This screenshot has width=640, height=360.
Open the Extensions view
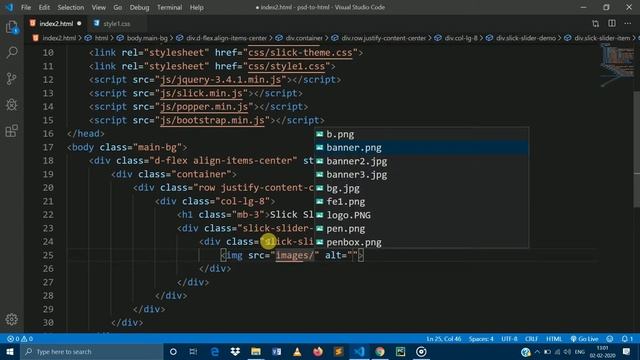click(x=12, y=131)
